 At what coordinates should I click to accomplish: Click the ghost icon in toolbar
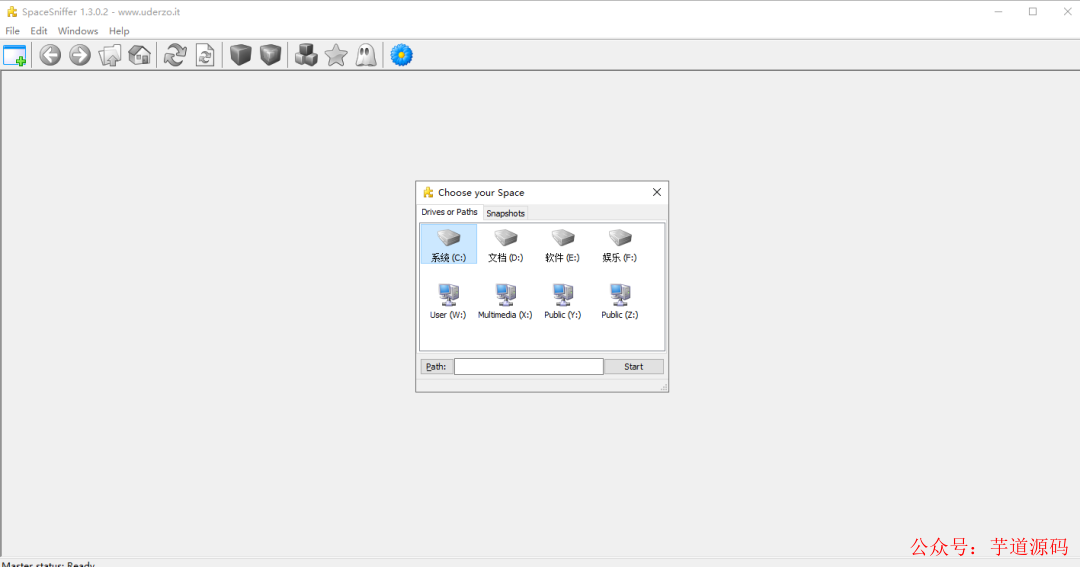pyautogui.click(x=366, y=55)
